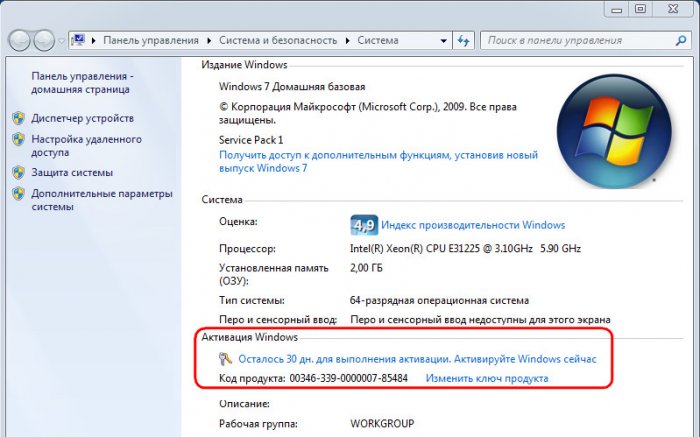Click the computer icon in address bar
Viewport: 700px width, 437px height.
(x=78, y=40)
